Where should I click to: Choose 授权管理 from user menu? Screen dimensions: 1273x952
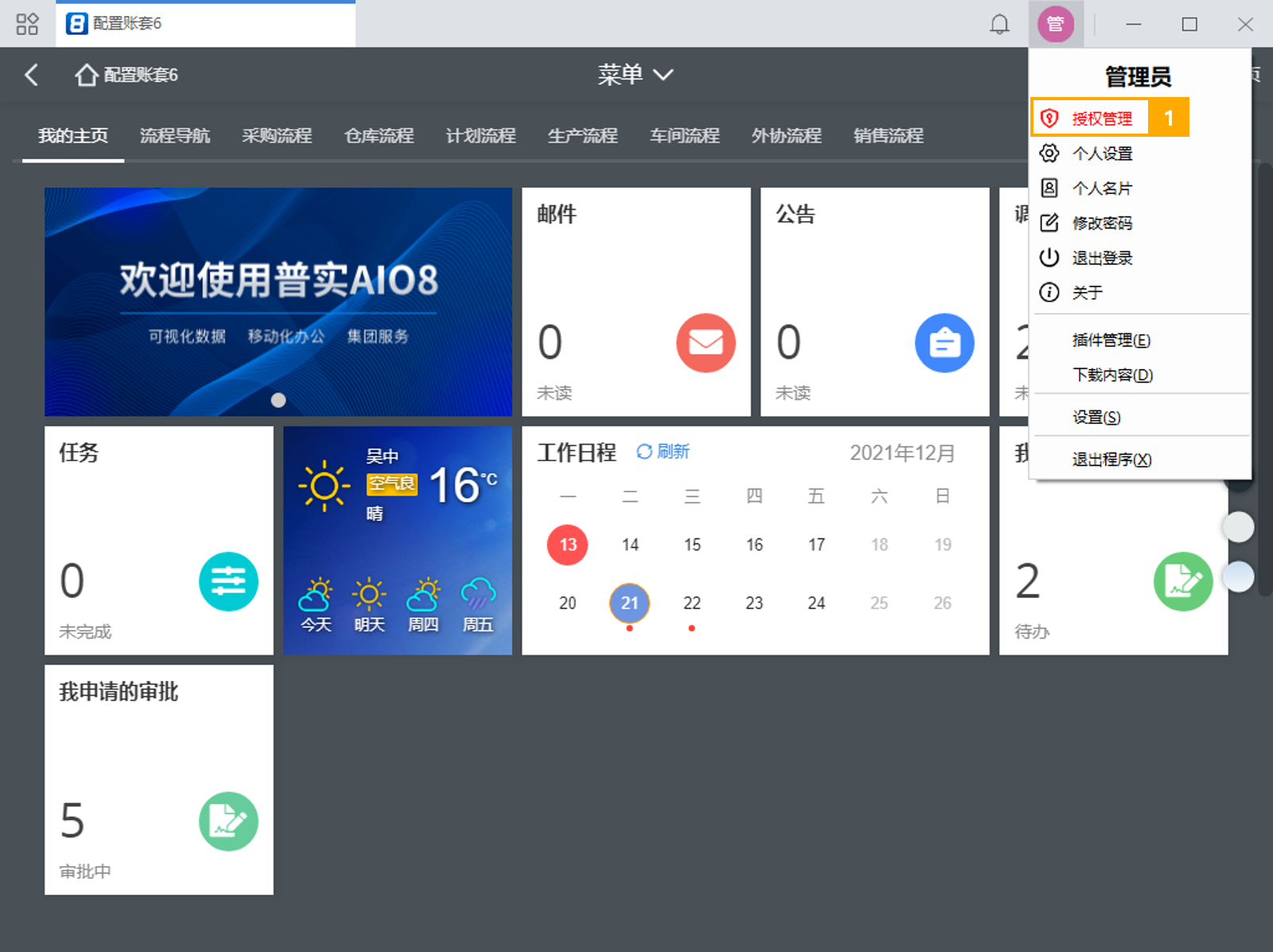tap(1102, 119)
